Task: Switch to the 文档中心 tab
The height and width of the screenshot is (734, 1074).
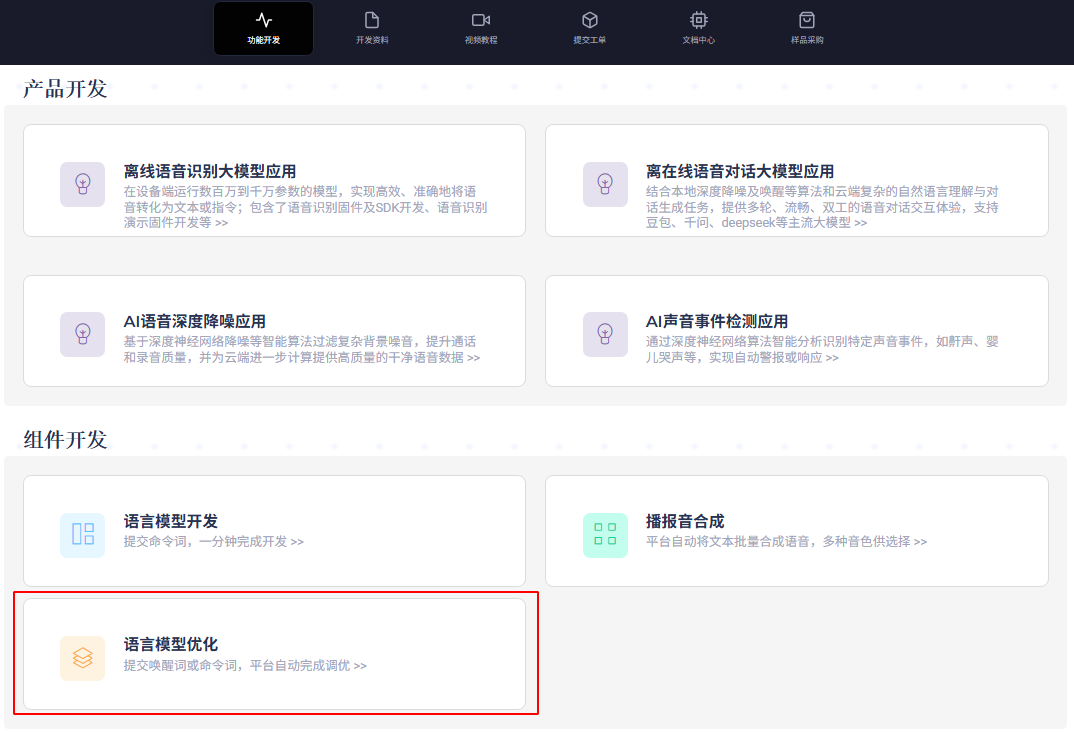Action: click(698, 28)
